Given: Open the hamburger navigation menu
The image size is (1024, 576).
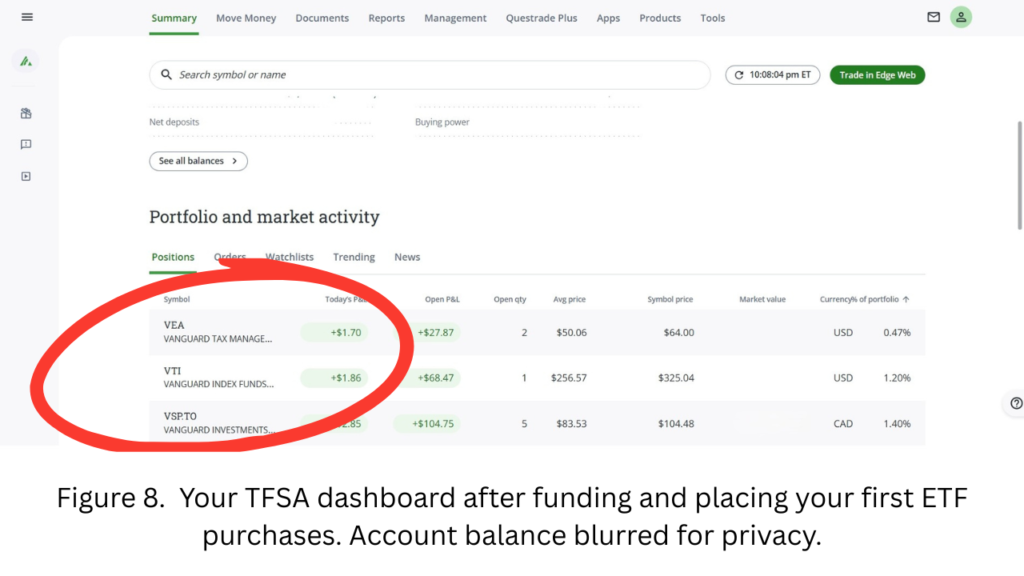Looking at the screenshot, I should [27, 15].
